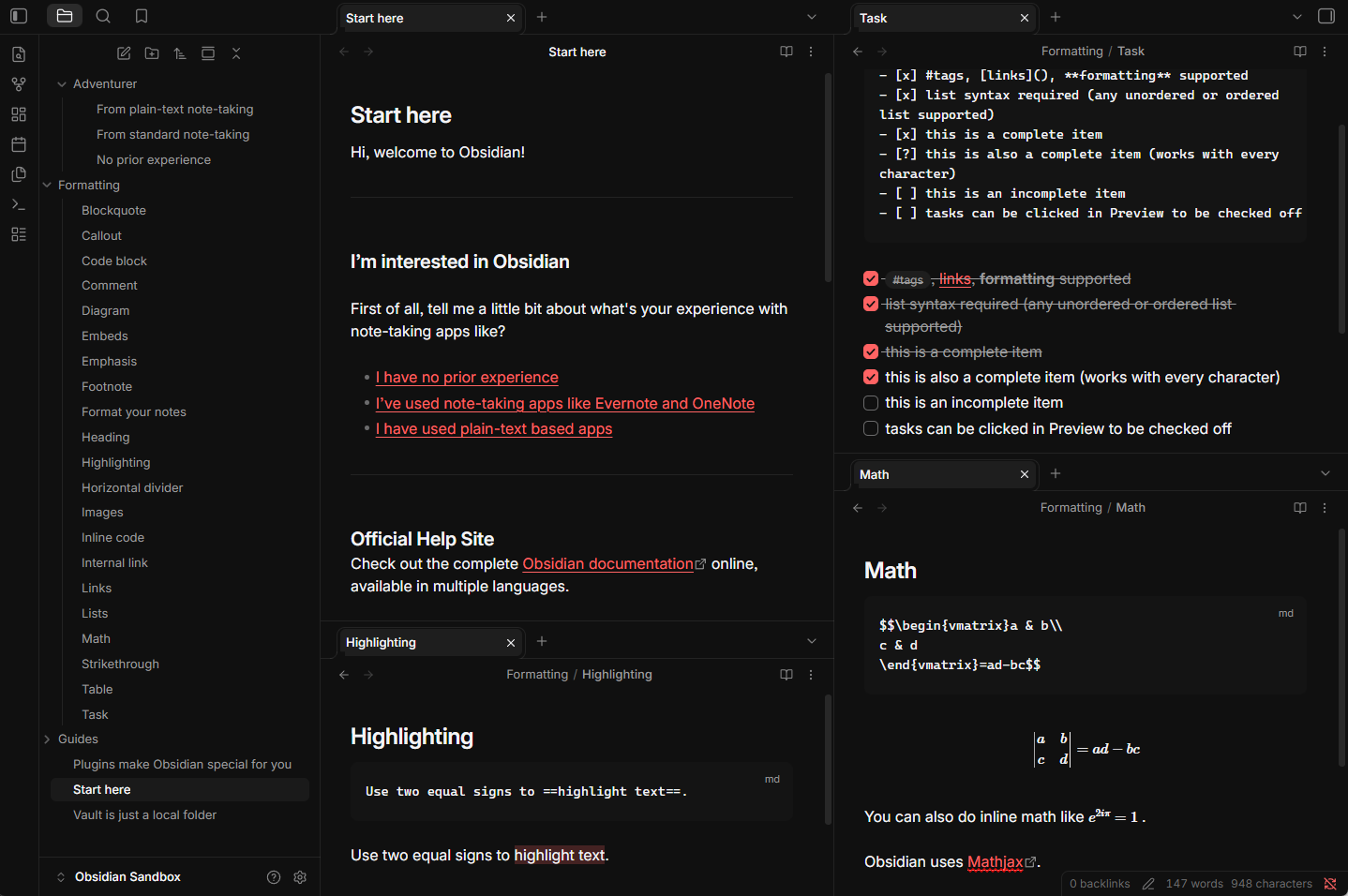
Task: Open the command palette ribbon icon
Action: click(19, 204)
